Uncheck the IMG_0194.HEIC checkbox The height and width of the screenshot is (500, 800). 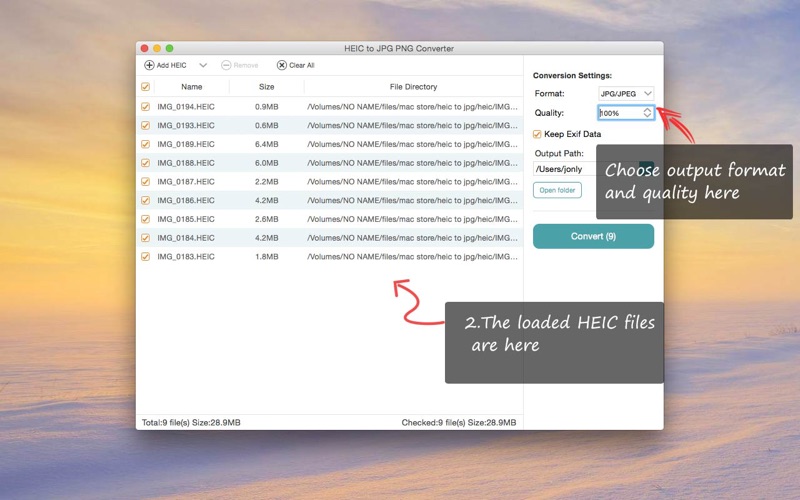pyautogui.click(x=145, y=107)
